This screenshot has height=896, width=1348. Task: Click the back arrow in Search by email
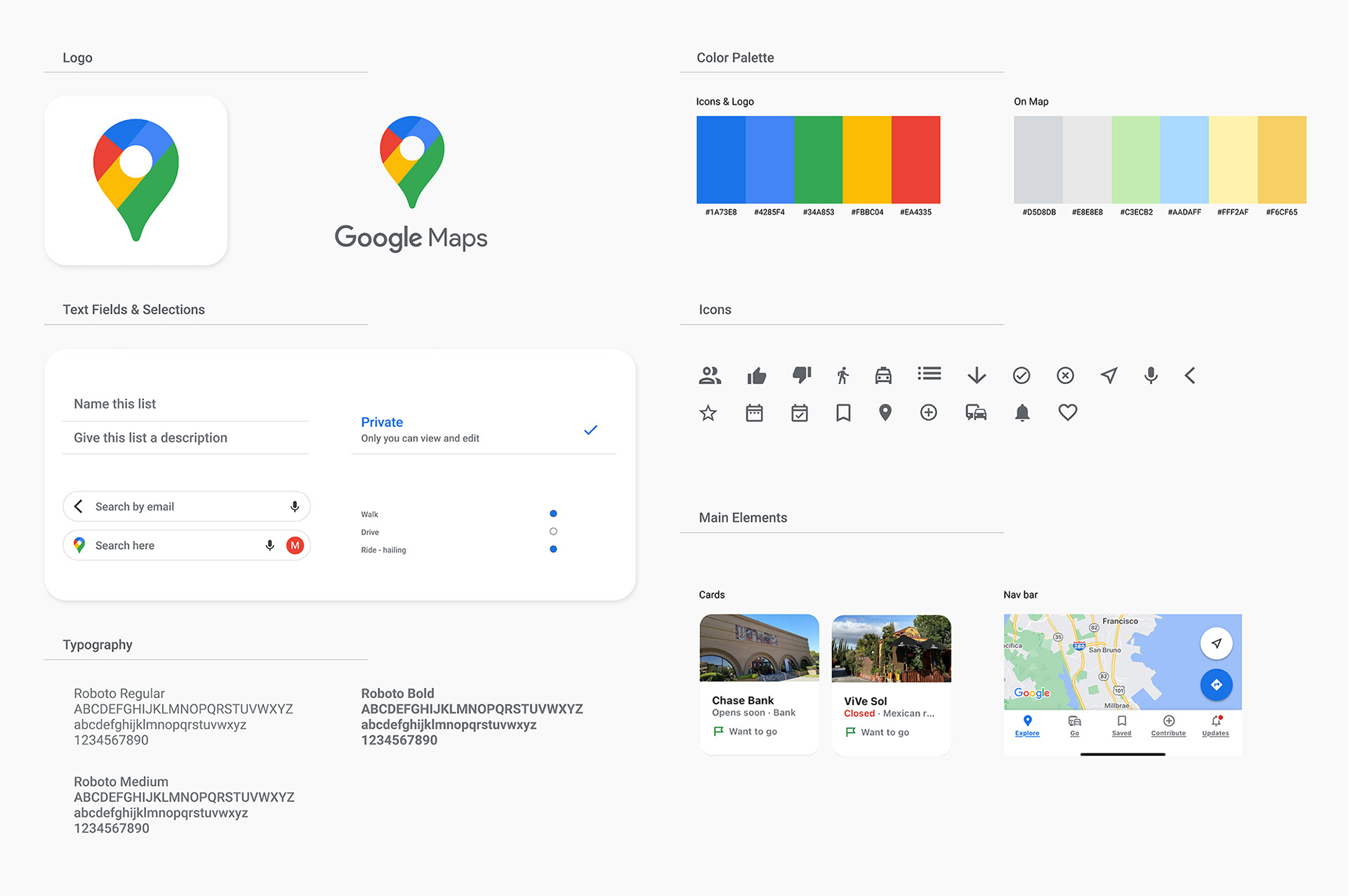pos(79,506)
